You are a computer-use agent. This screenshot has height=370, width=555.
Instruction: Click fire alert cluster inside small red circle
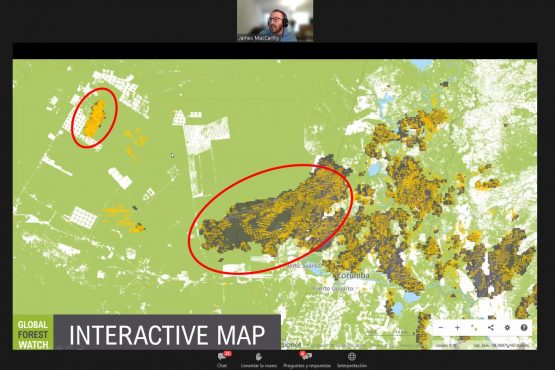95,119
